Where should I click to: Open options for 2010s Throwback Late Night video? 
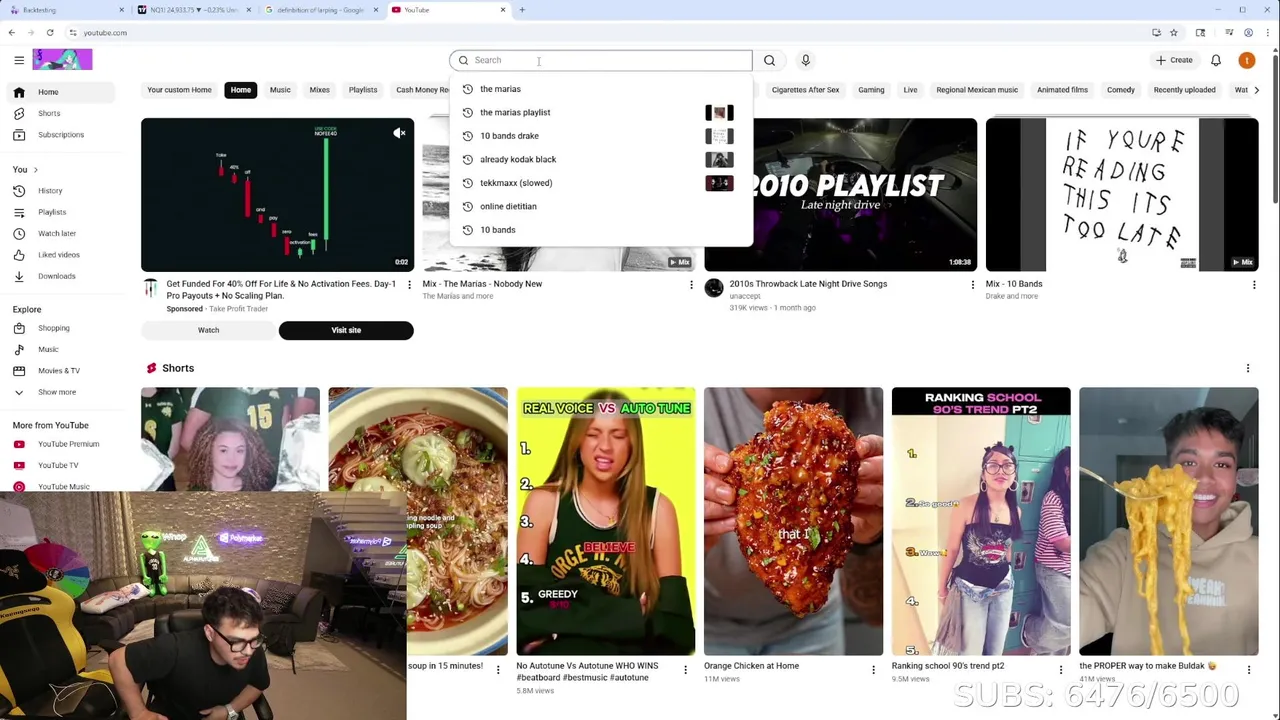972,285
